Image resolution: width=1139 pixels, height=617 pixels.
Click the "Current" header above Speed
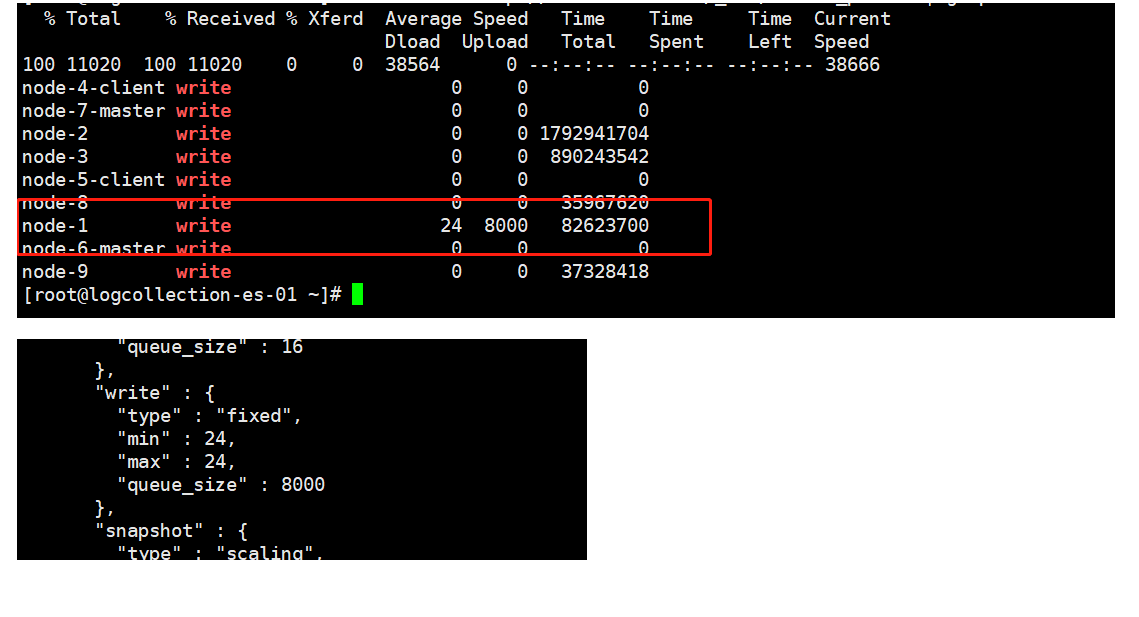pyautogui.click(x=852, y=19)
